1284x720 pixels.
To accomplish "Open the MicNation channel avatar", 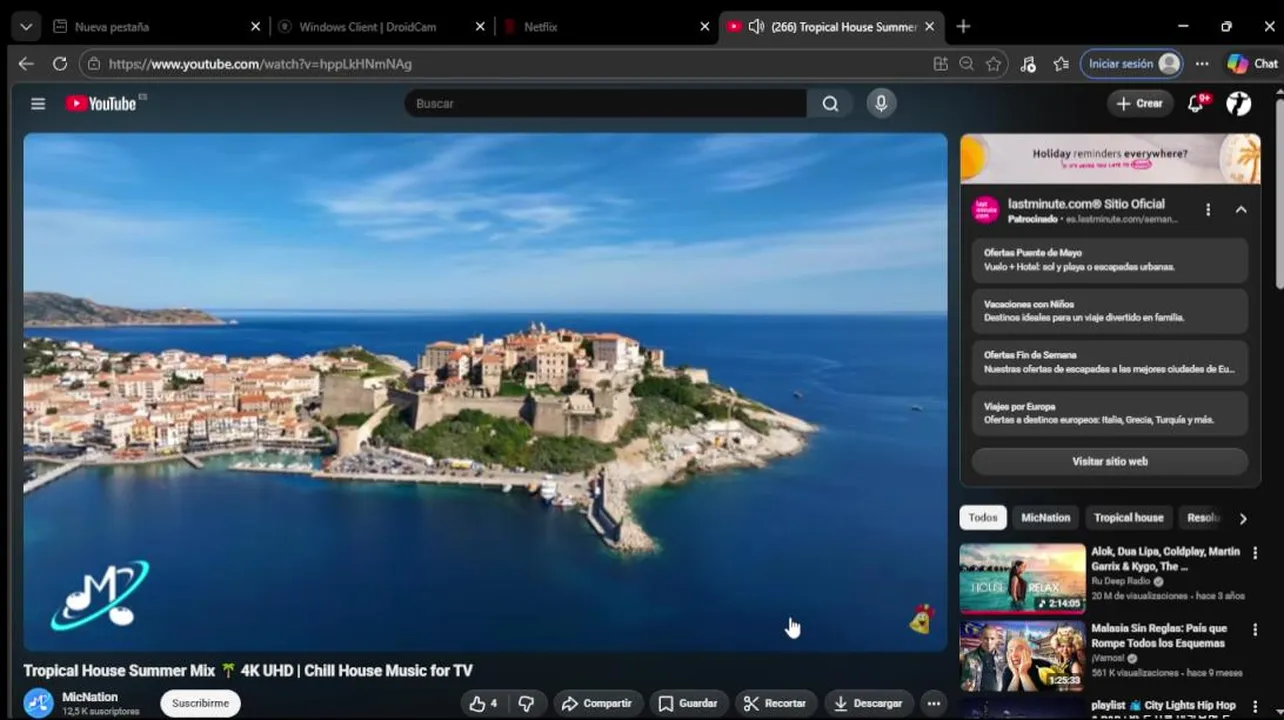I will [38, 703].
